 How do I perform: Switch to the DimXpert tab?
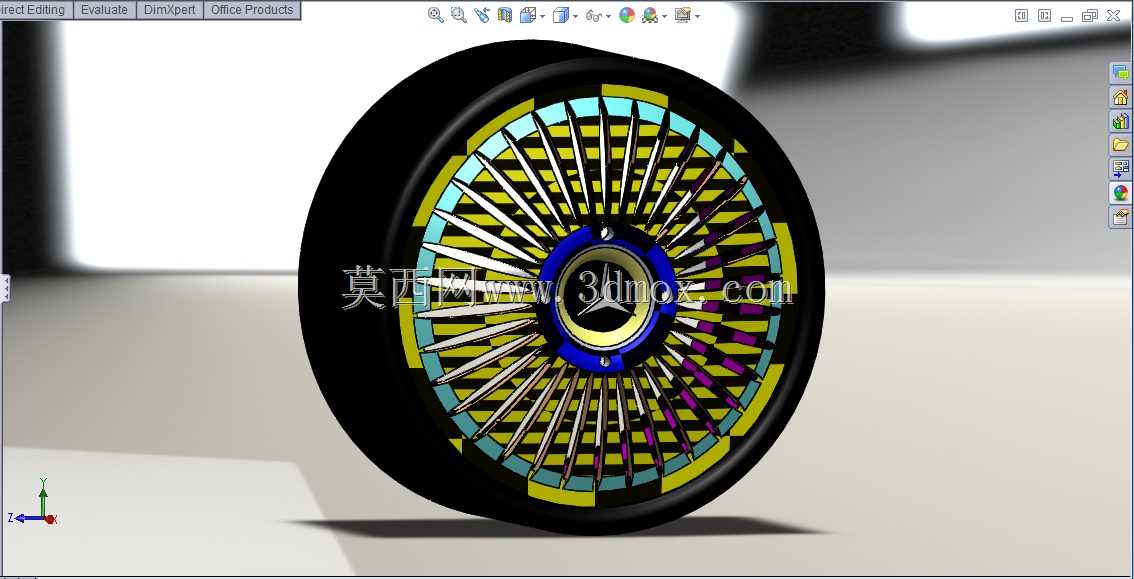pos(169,9)
